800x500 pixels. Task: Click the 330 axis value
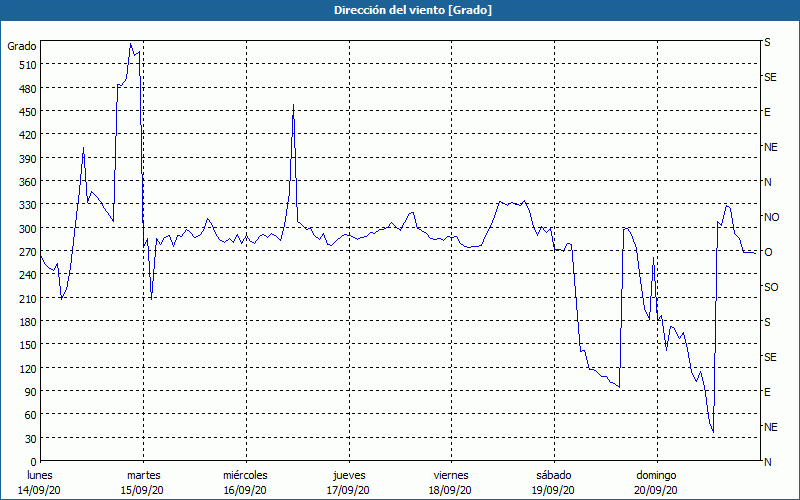[x=28, y=205]
